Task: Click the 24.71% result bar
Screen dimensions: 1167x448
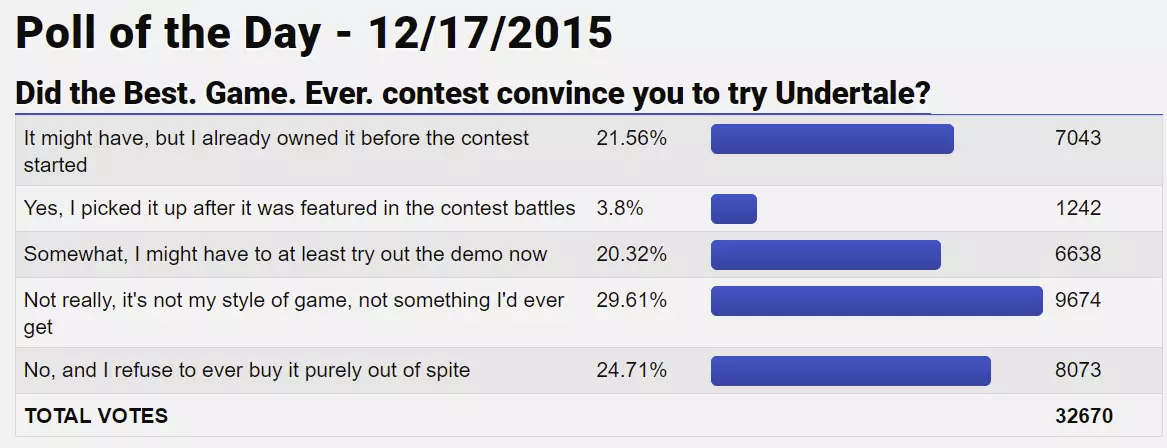Action: point(850,371)
